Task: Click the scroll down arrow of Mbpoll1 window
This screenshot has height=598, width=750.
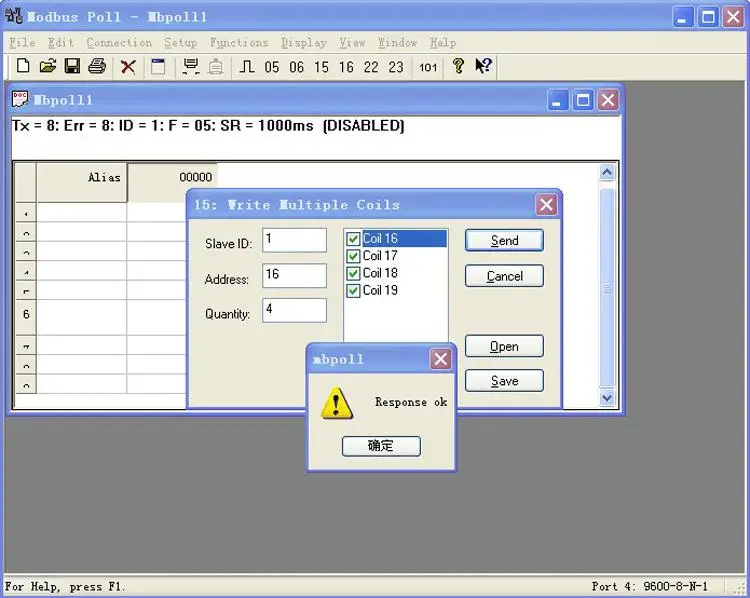Action: pyautogui.click(x=606, y=398)
